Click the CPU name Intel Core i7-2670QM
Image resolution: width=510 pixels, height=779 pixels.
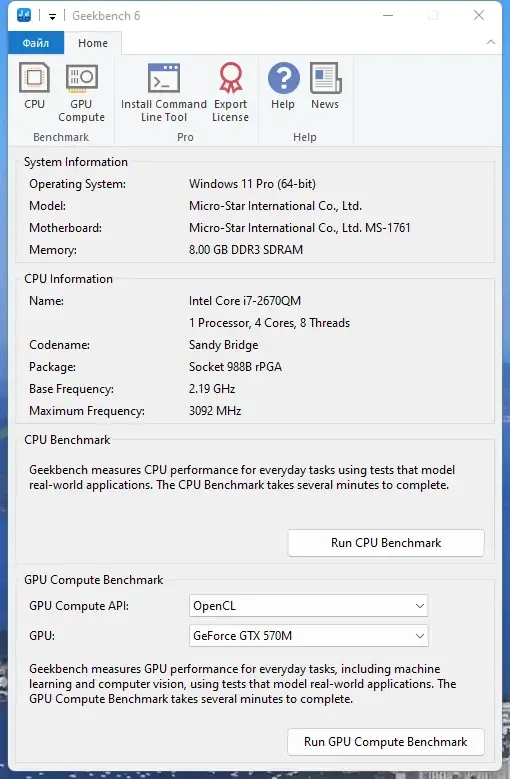tap(245, 301)
